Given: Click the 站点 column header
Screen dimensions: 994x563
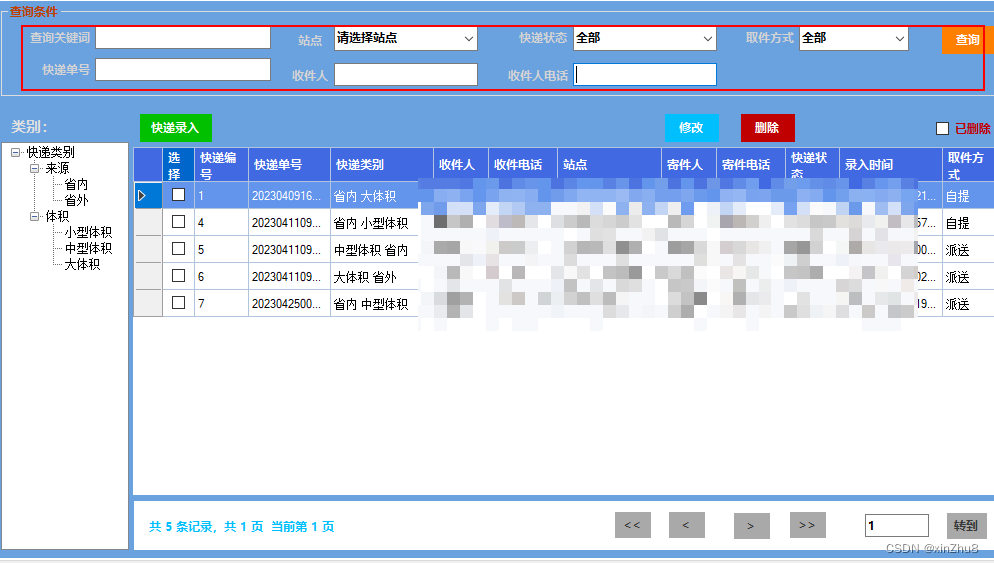Looking at the screenshot, I should pyautogui.click(x=610, y=165).
